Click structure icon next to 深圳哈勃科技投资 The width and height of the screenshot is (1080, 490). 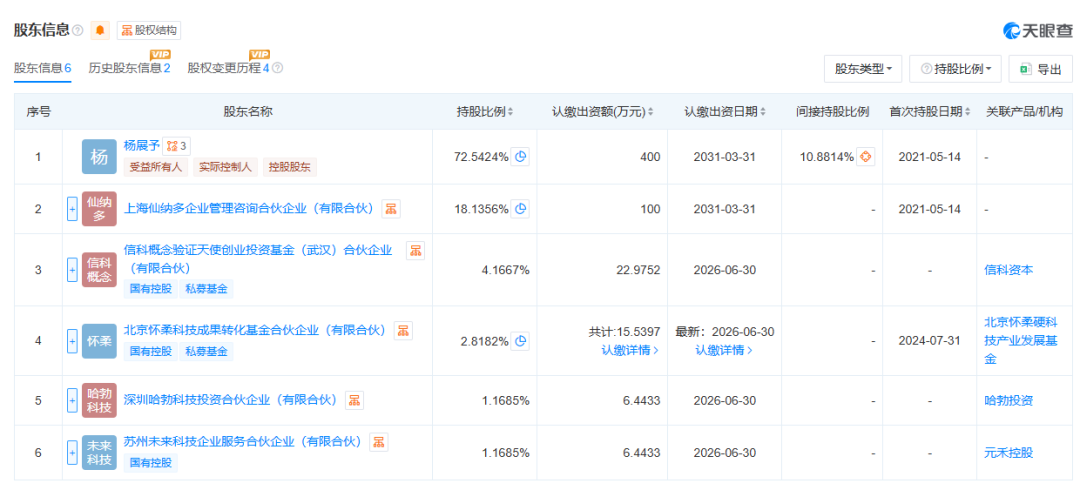(354, 400)
